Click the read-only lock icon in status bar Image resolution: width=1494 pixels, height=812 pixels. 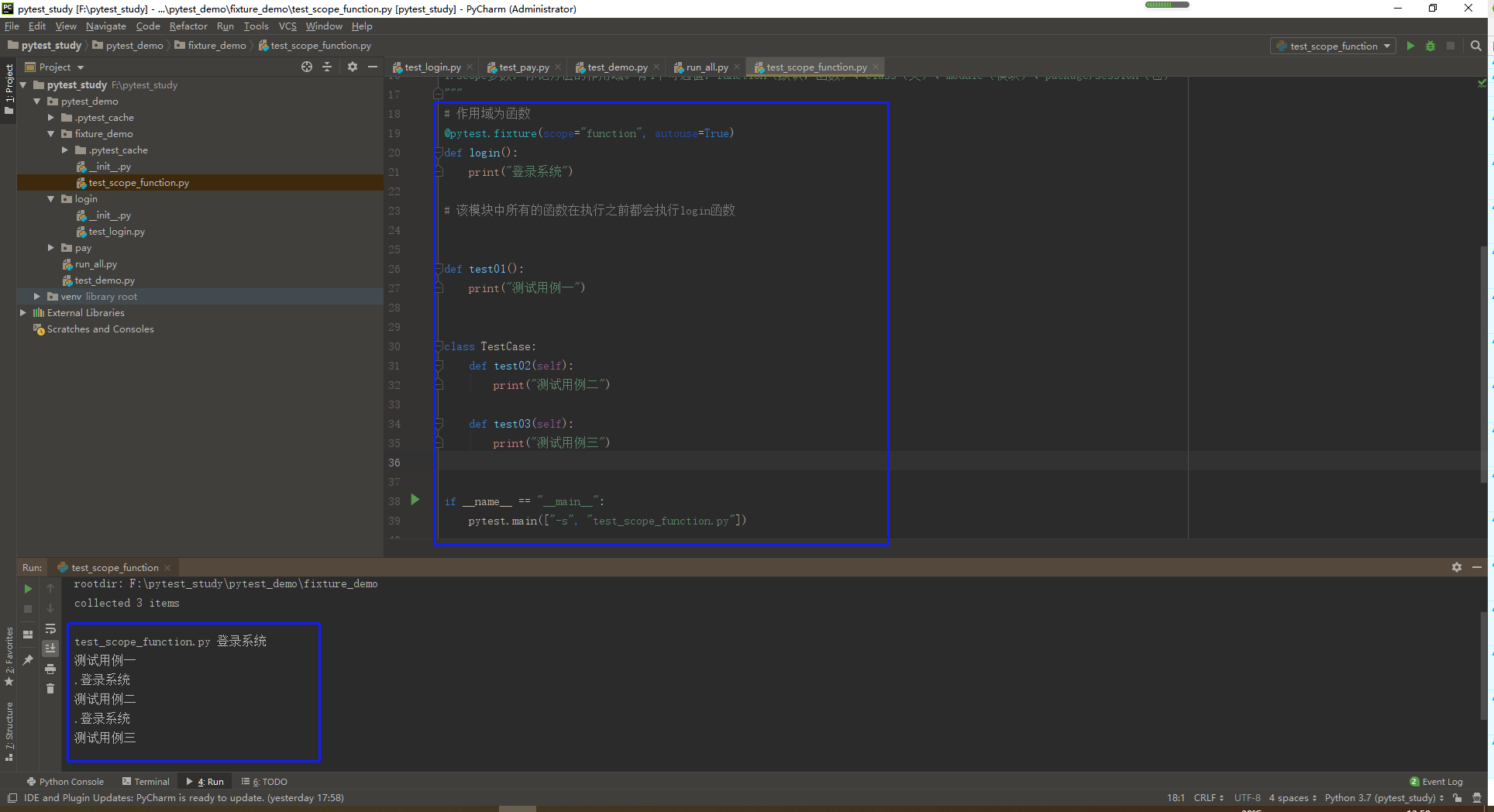click(x=1458, y=798)
